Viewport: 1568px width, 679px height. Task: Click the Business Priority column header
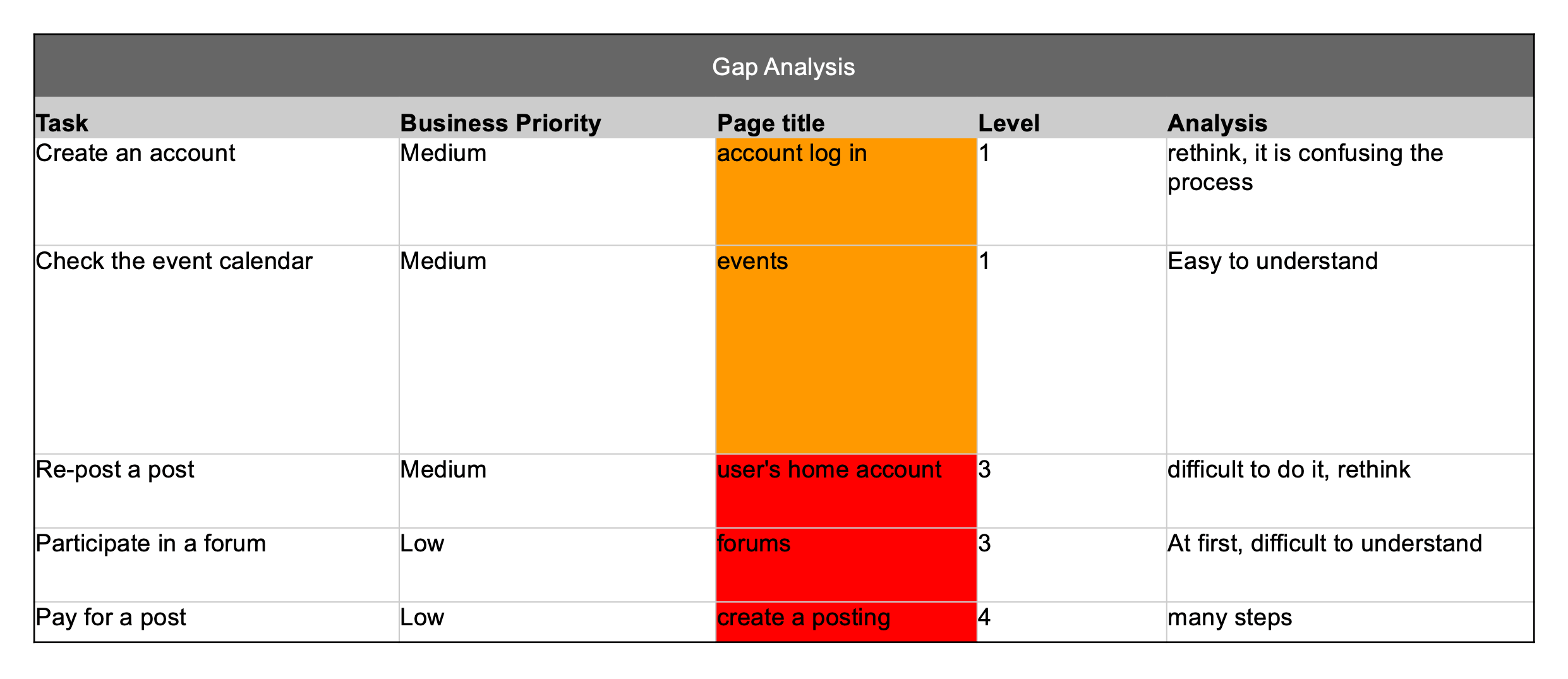coord(500,123)
